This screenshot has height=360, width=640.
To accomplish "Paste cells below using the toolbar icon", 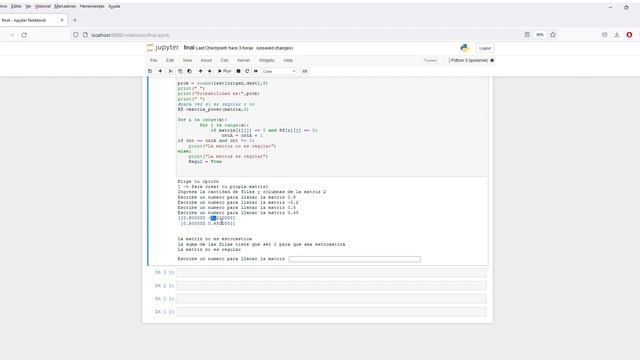I will 189,71.
